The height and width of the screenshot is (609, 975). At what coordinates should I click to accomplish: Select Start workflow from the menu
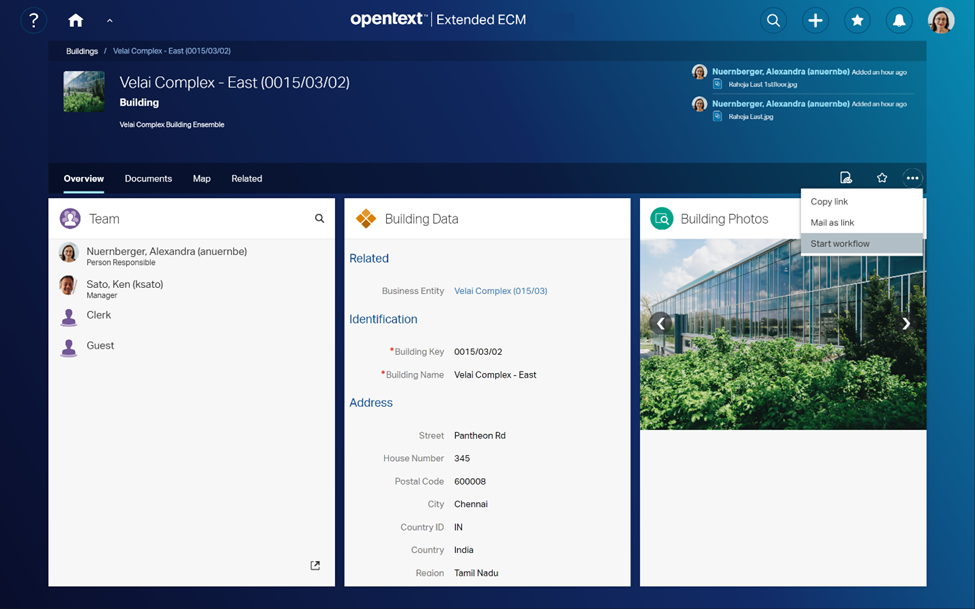tap(840, 244)
